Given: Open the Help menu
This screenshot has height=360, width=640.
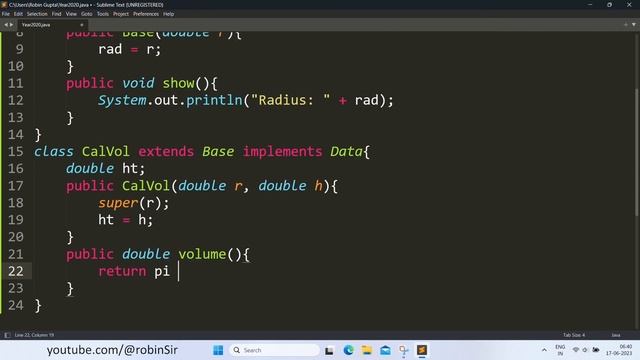Looking at the screenshot, I should coord(169,14).
